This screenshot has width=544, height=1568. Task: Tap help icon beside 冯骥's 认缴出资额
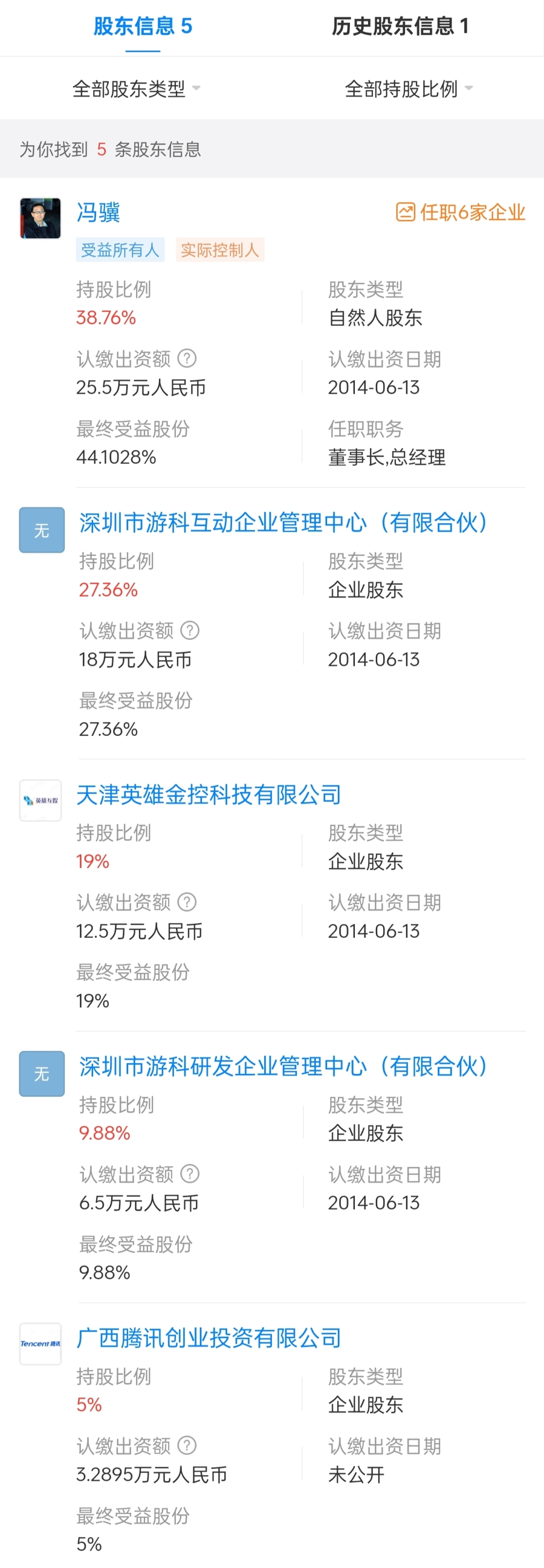187,359
